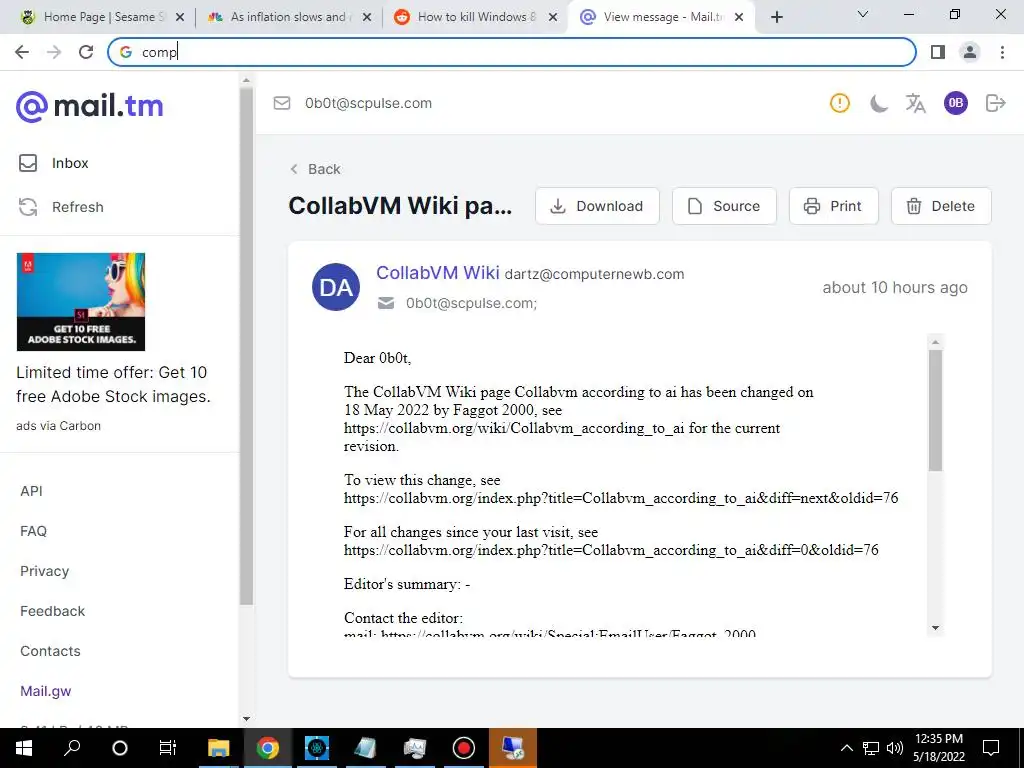Open the language translation icon
The height and width of the screenshot is (768, 1024).
[916, 103]
